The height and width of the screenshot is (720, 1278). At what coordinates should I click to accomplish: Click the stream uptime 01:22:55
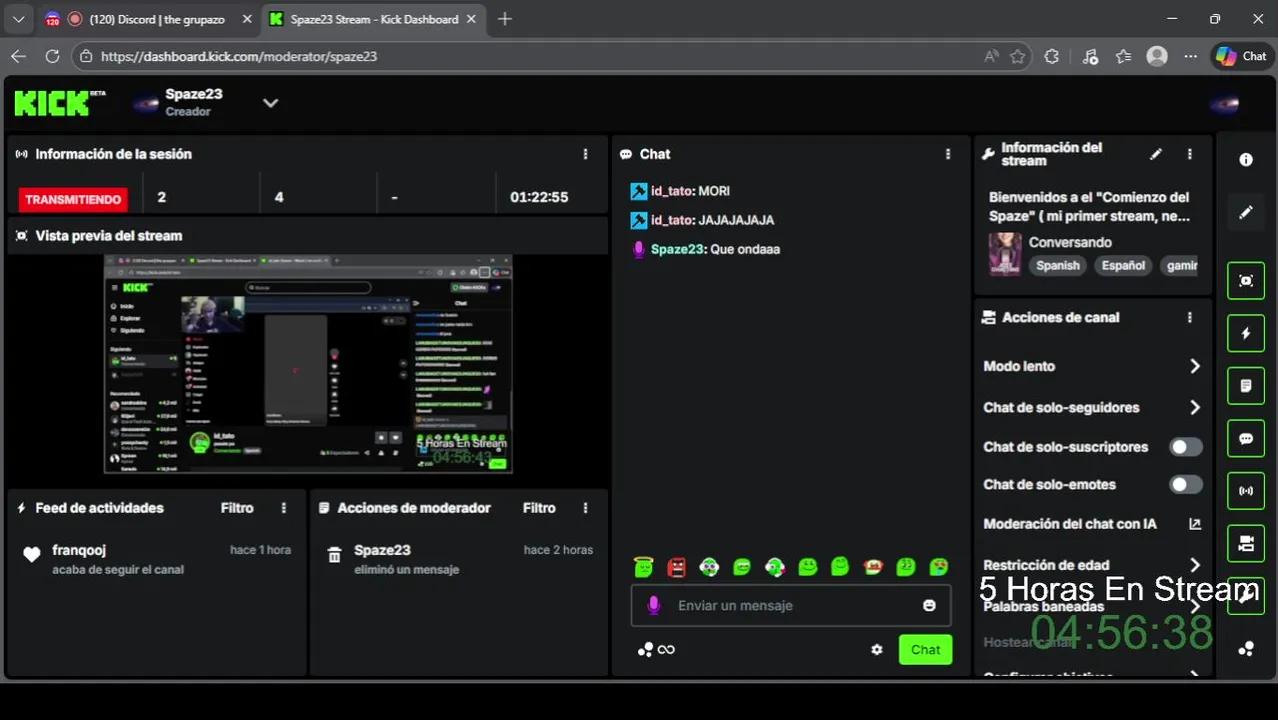point(539,197)
